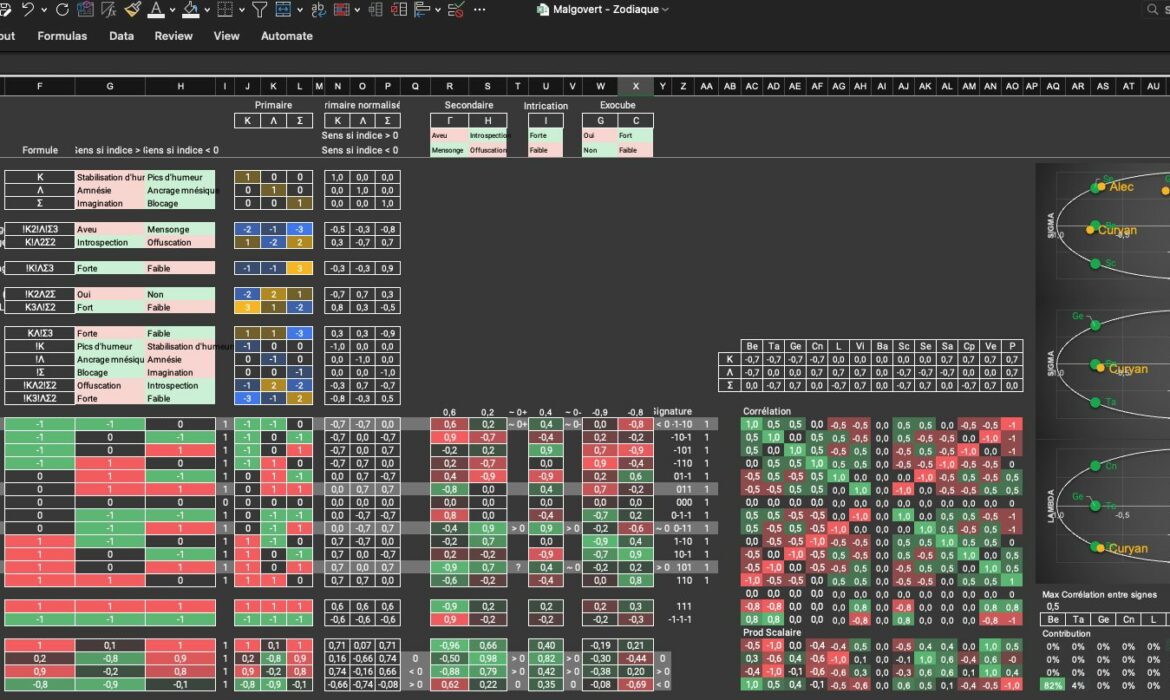Click the Borders grid icon
Image resolution: width=1170 pixels, height=700 pixels.
click(x=224, y=10)
